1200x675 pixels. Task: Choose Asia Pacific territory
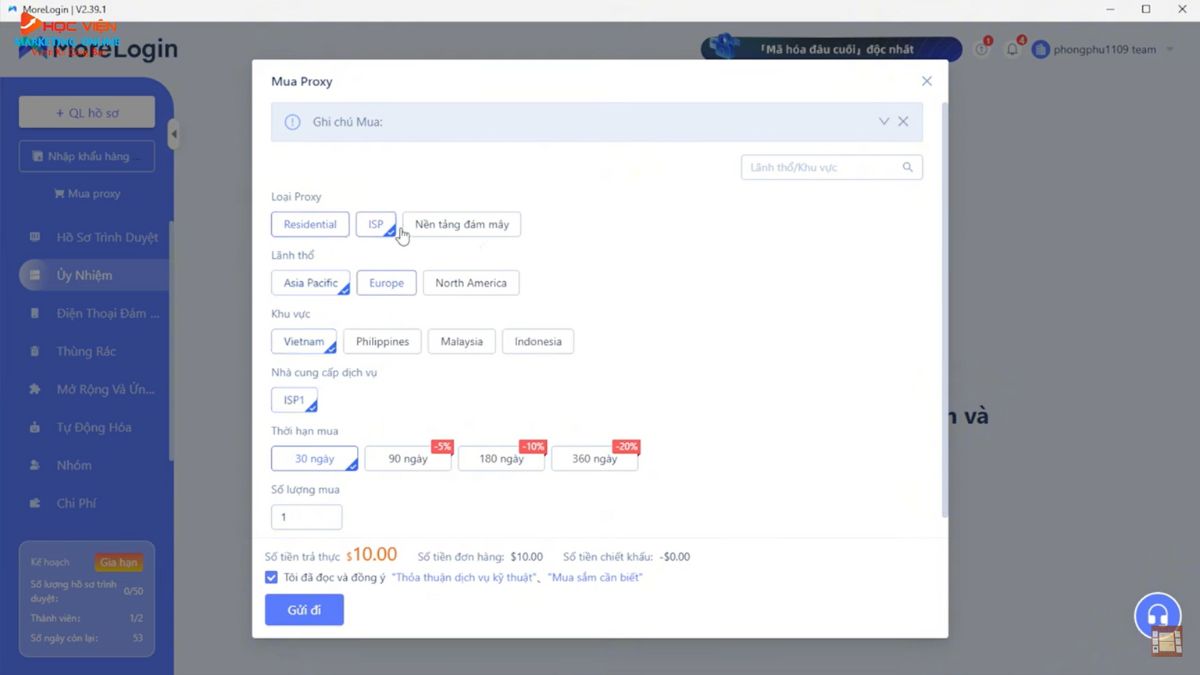[310, 283]
